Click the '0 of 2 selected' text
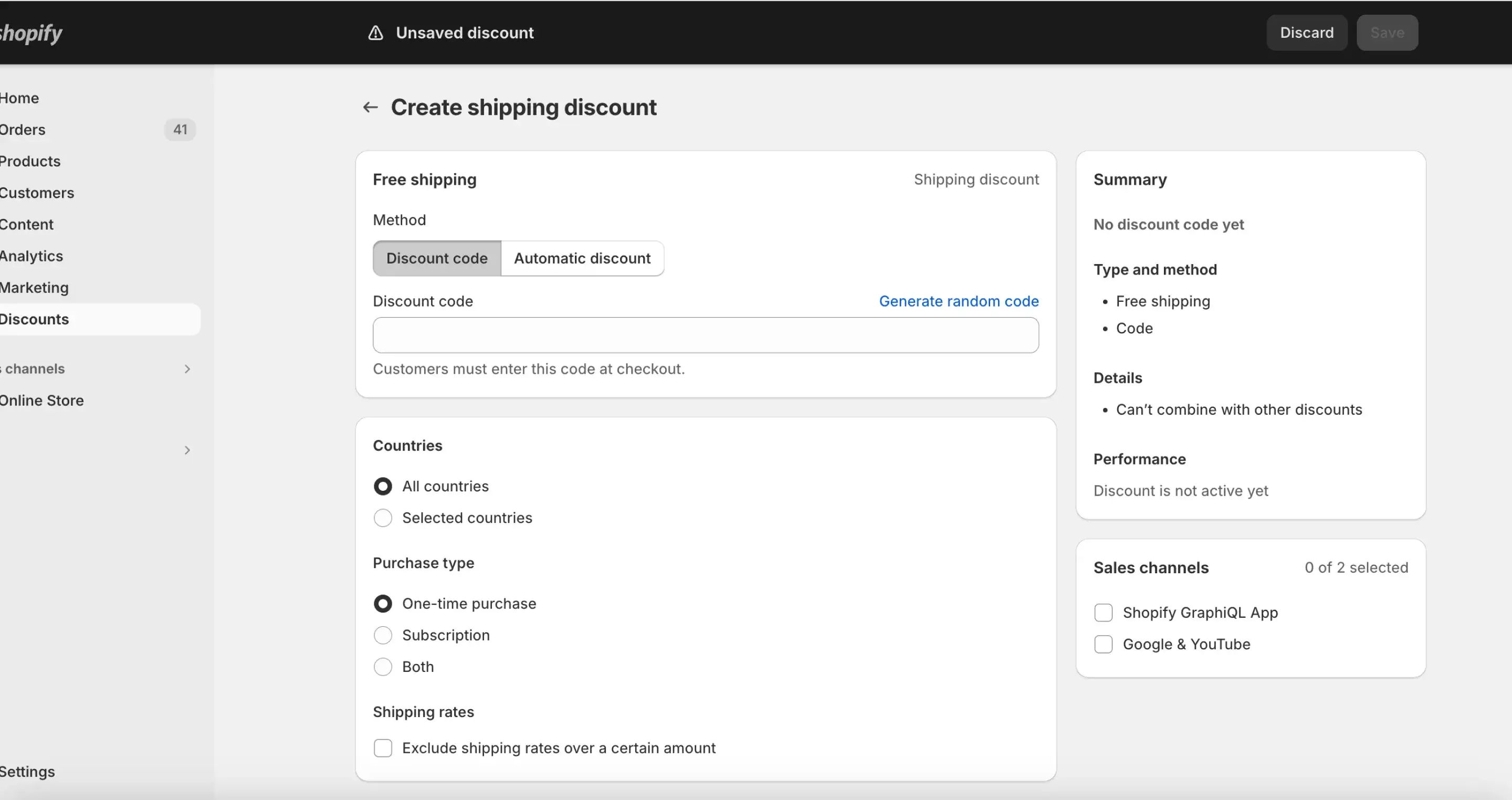 click(x=1356, y=567)
